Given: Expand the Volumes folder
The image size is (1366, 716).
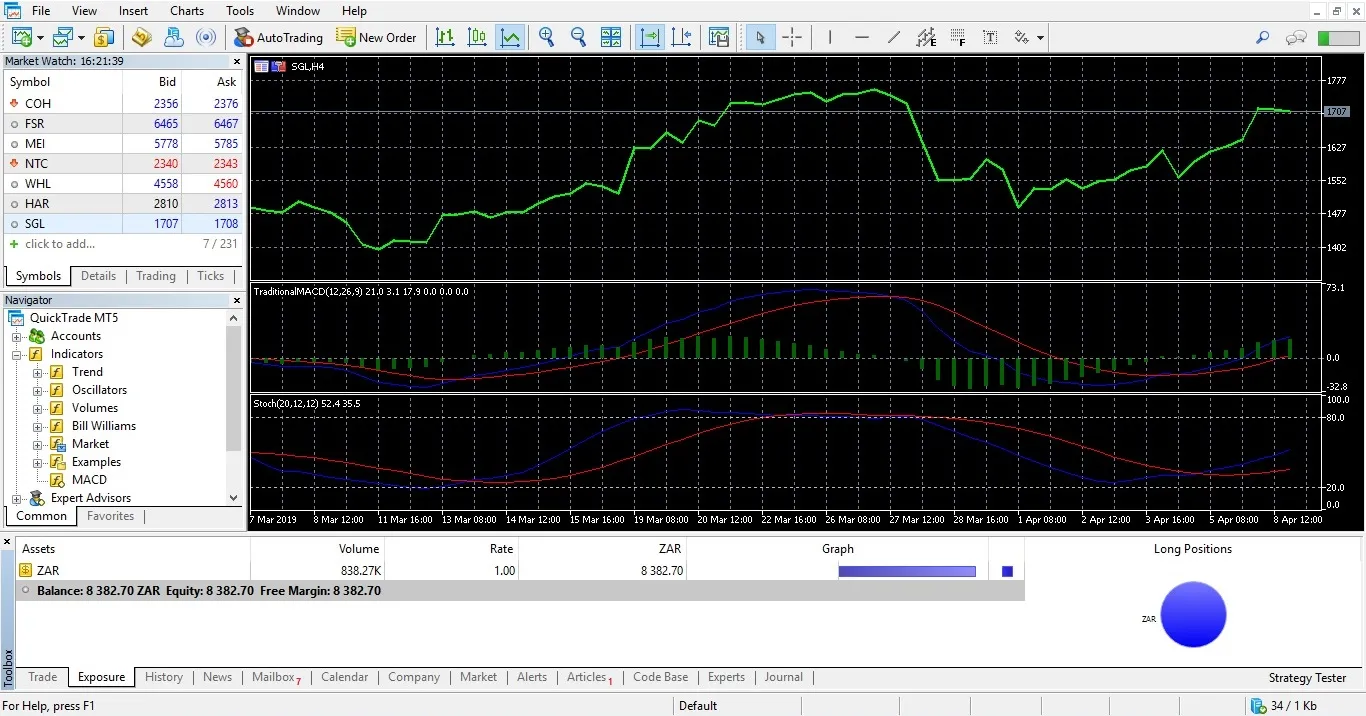Looking at the screenshot, I should (38, 408).
